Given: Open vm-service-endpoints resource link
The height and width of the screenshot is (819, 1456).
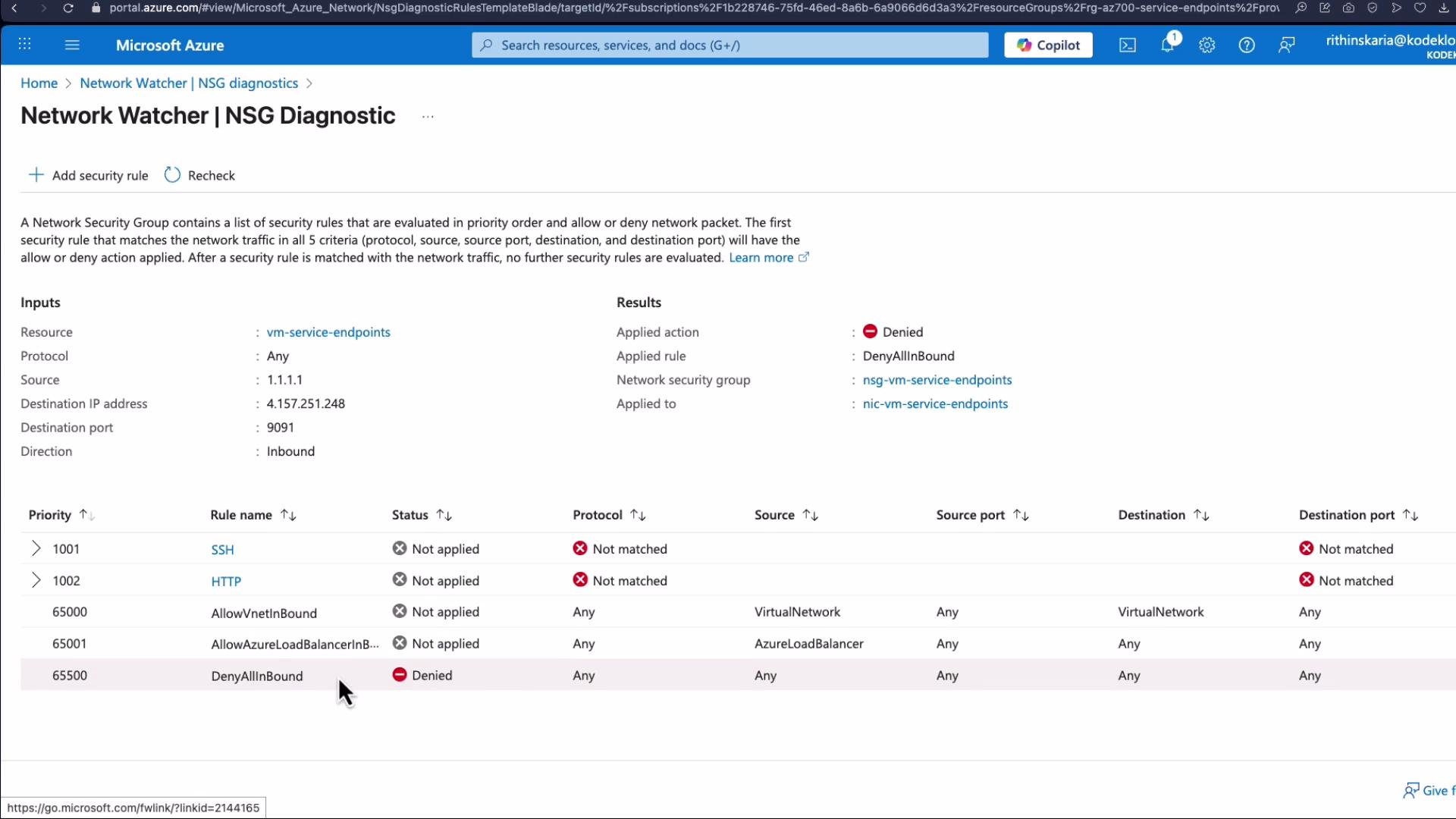Looking at the screenshot, I should tap(328, 332).
